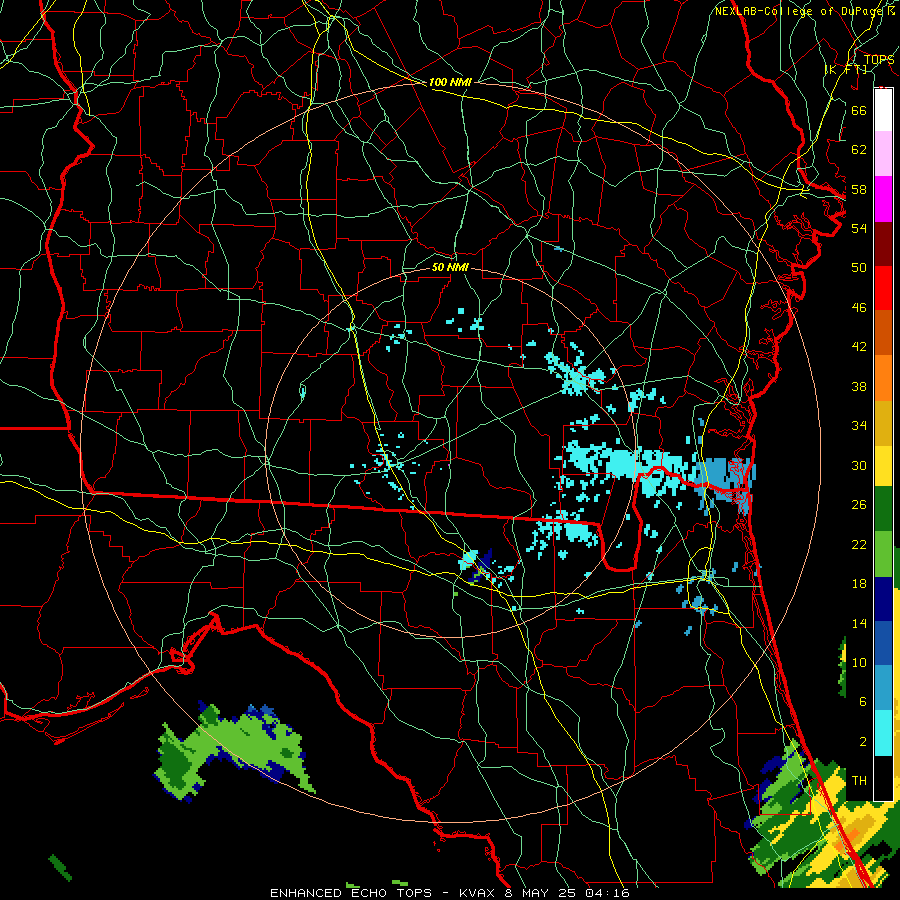
Task: Click the legend value "50"
Action: [x=859, y=267]
